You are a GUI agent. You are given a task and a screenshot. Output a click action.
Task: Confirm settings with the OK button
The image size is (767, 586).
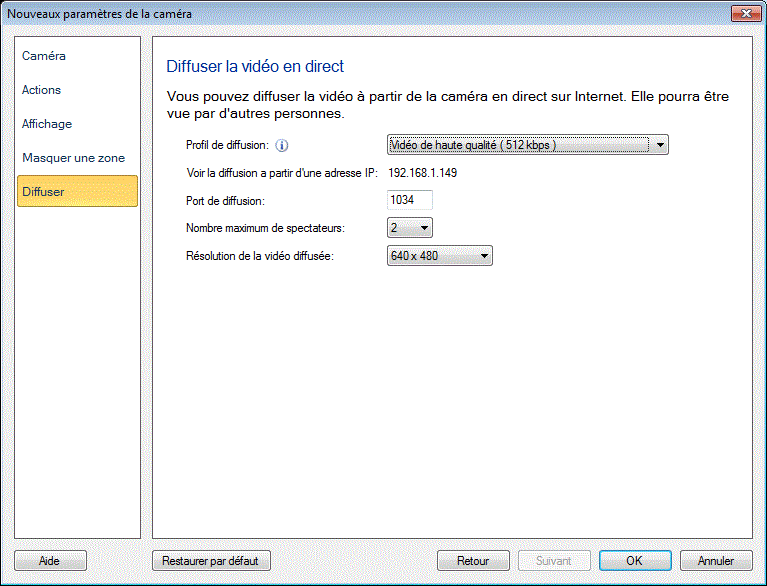tap(634, 561)
